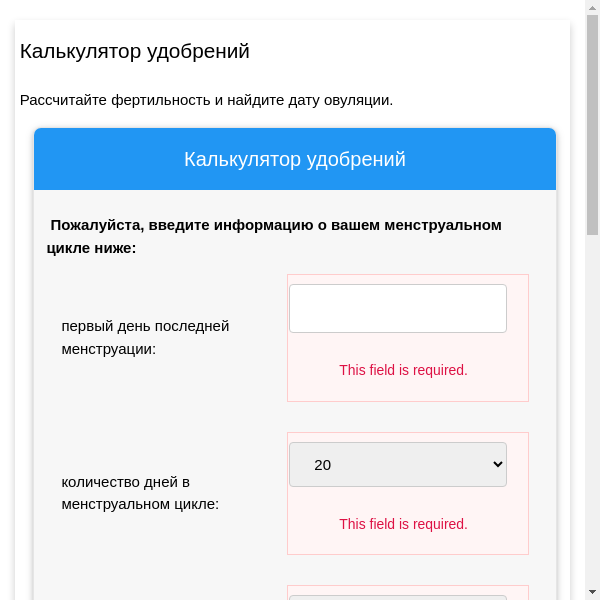The height and width of the screenshot is (600, 600).
Task: Click the blue "Калькулятор удобрений" header banner
Action: tap(295, 159)
